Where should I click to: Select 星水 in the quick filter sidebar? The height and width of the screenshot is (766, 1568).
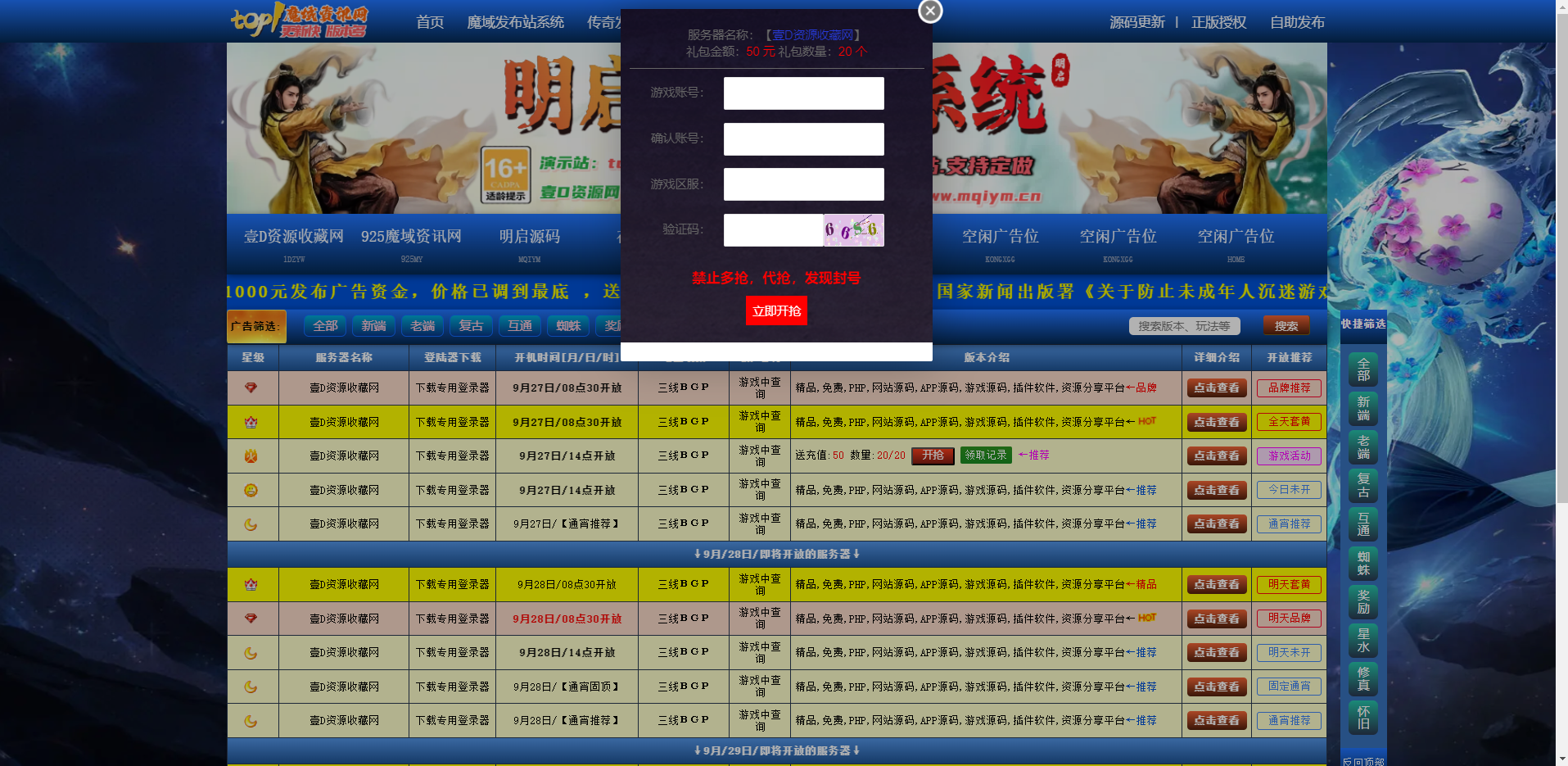tap(1363, 641)
